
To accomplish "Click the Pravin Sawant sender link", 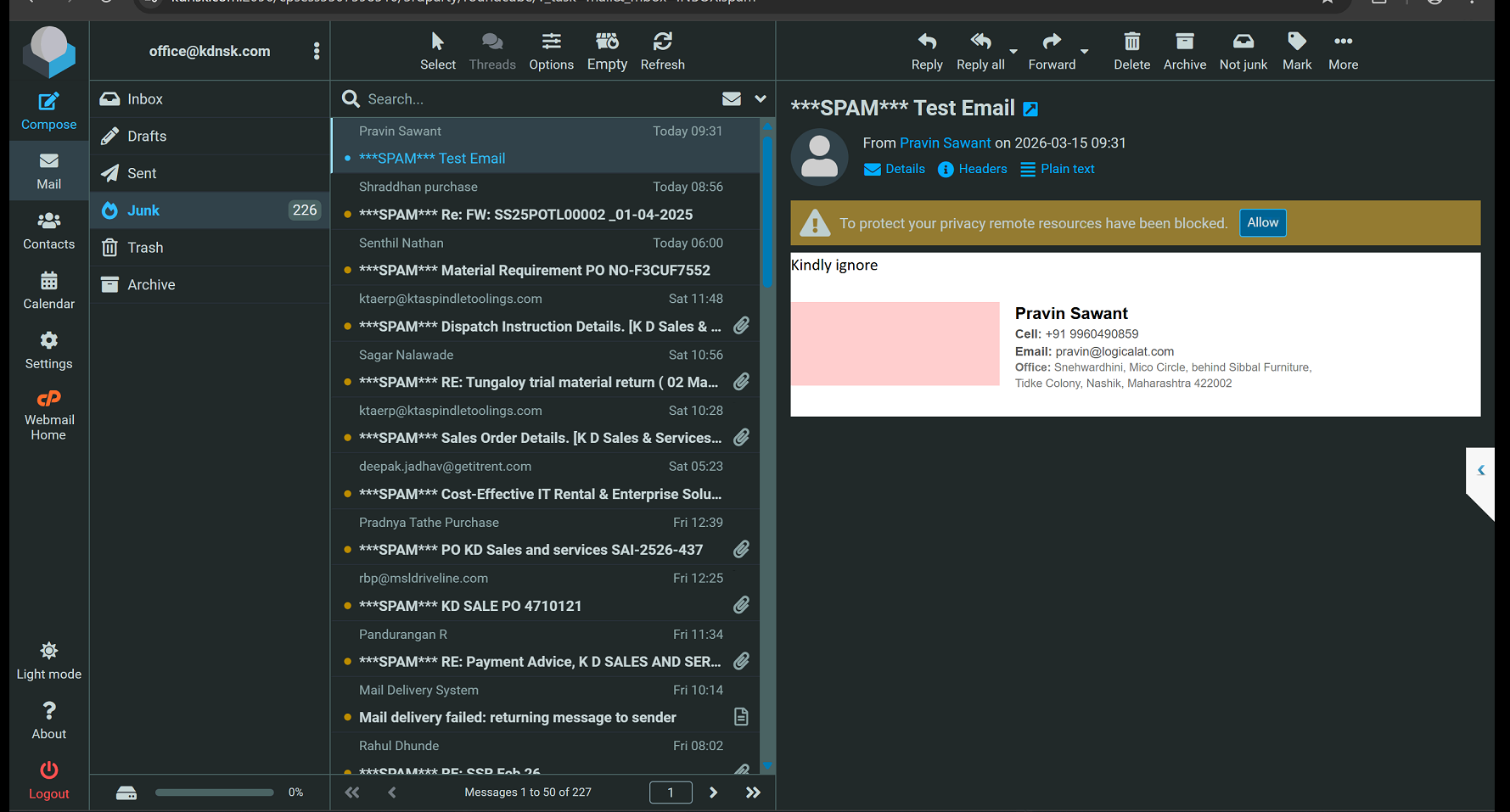I will 945,143.
